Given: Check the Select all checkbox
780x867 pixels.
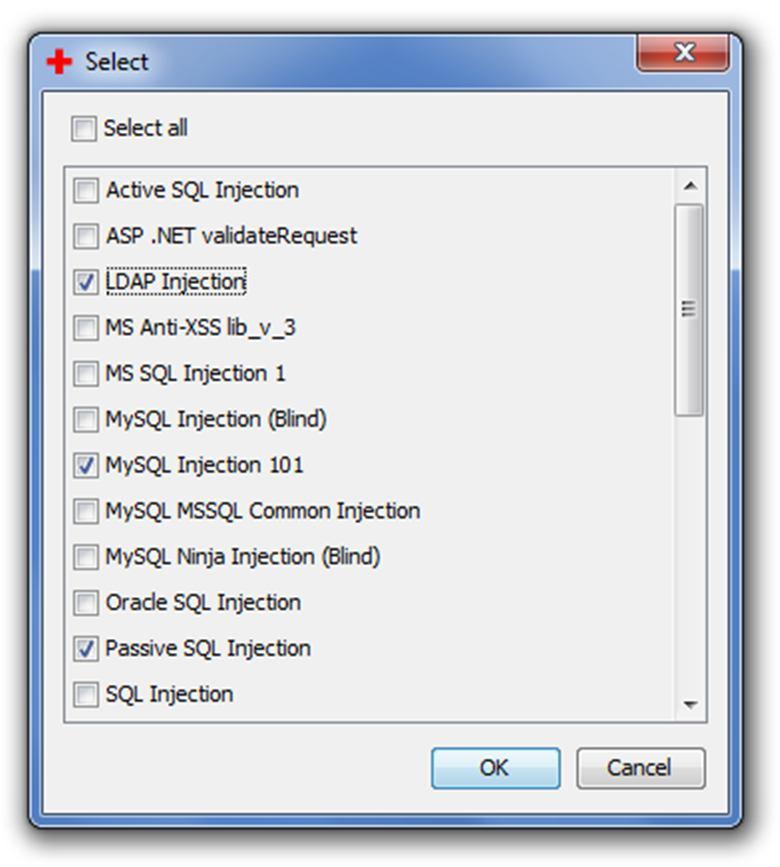Looking at the screenshot, I should [84, 128].
